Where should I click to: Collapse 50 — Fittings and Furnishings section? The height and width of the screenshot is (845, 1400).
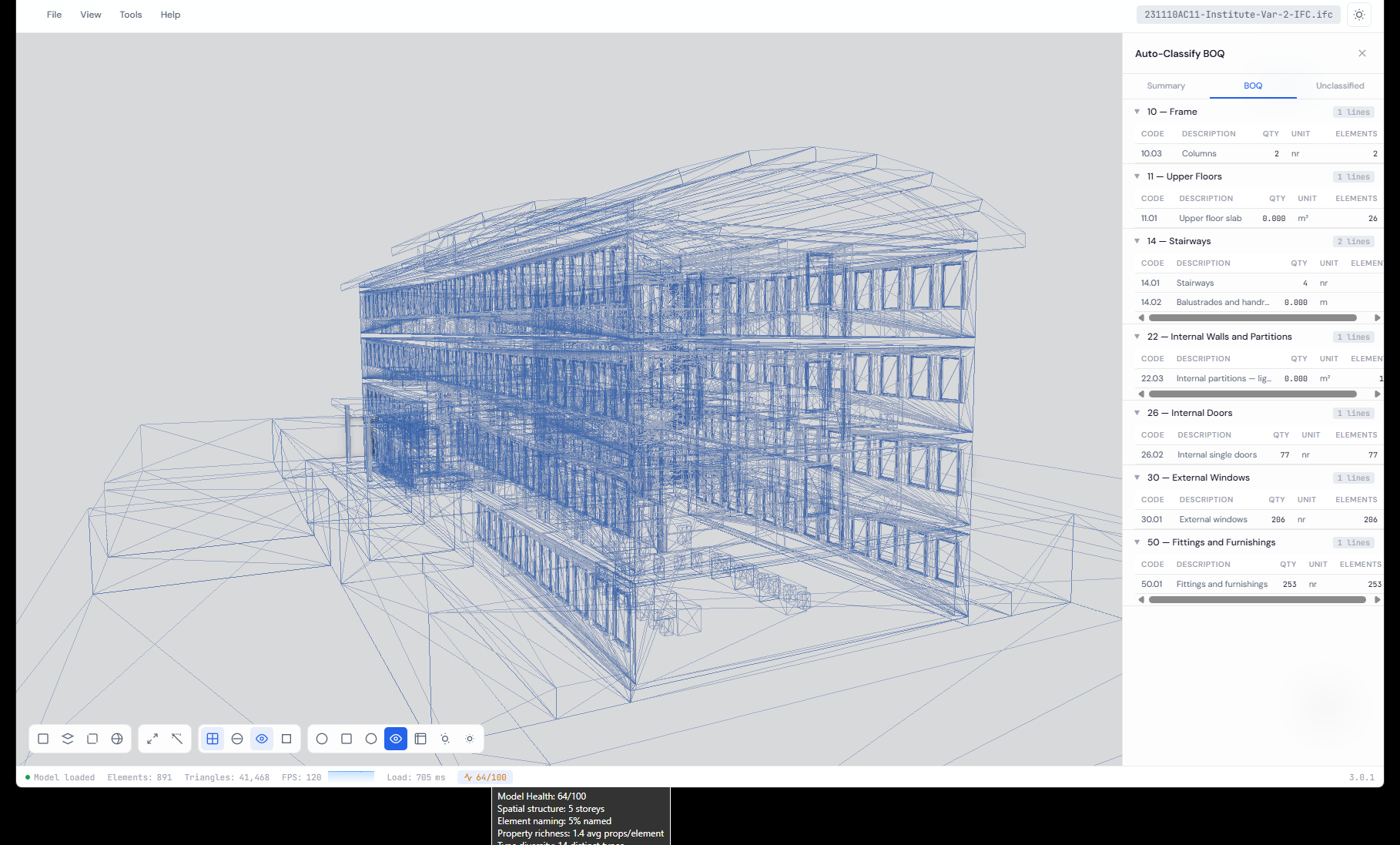pos(1137,542)
